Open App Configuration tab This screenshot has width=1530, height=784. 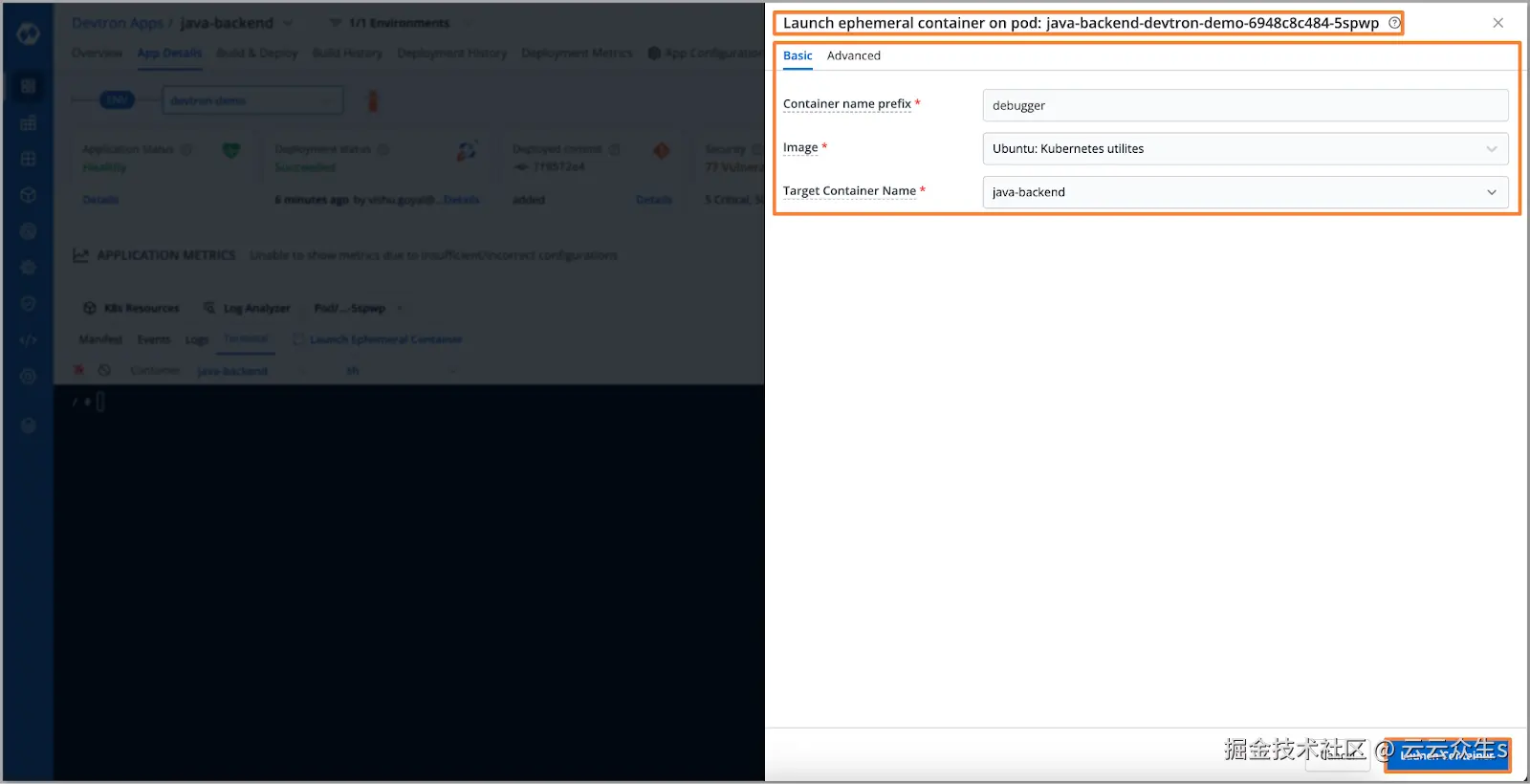[706, 53]
